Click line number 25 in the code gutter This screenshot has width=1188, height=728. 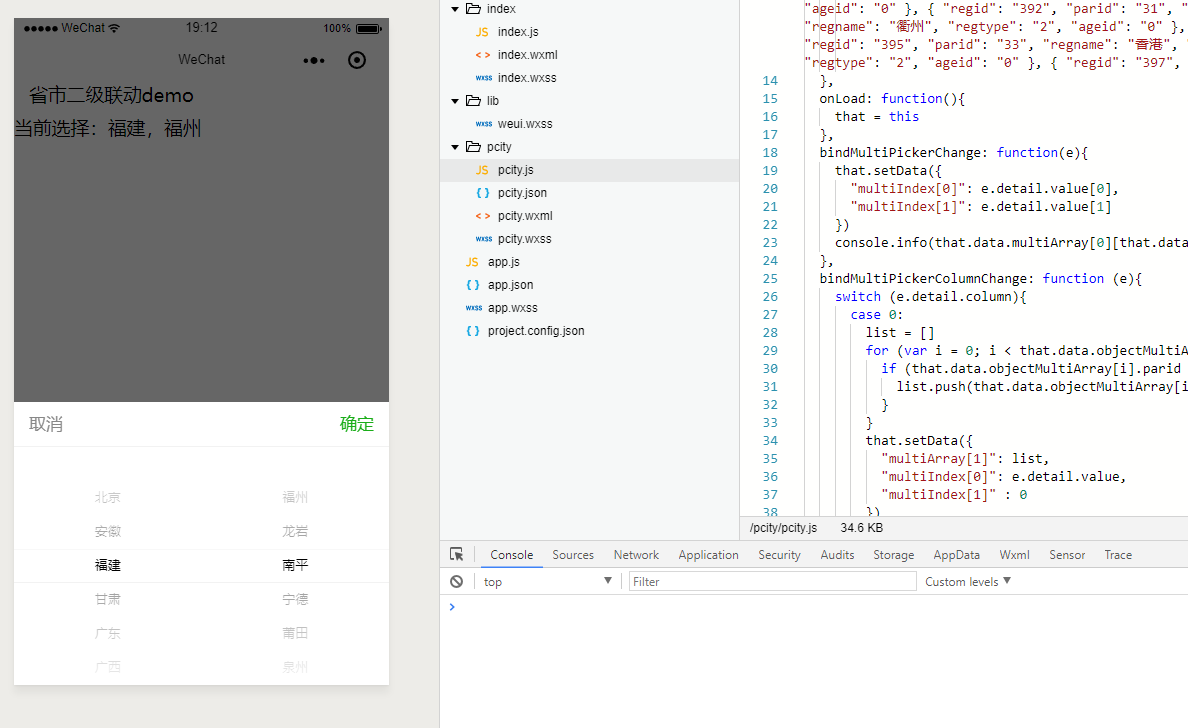tap(770, 279)
